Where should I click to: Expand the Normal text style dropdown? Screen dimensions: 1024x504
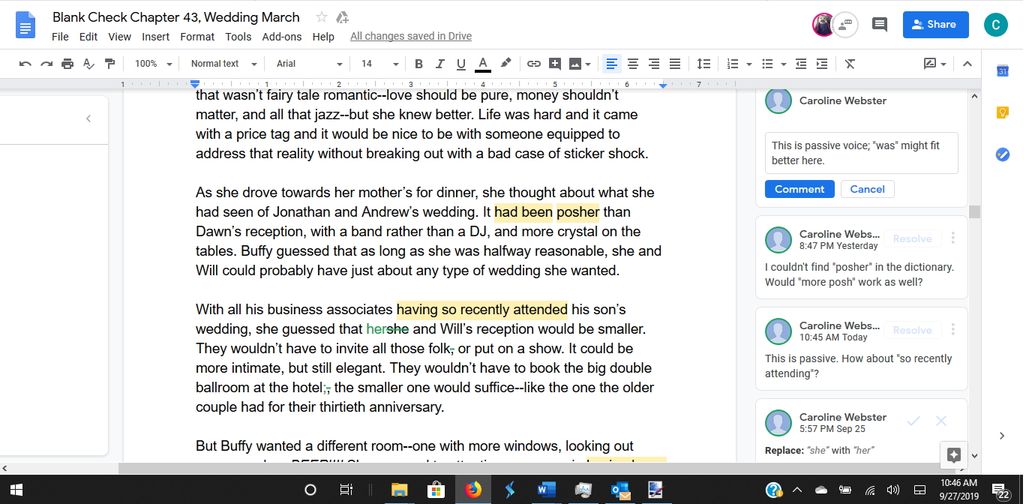tap(223, 64)
